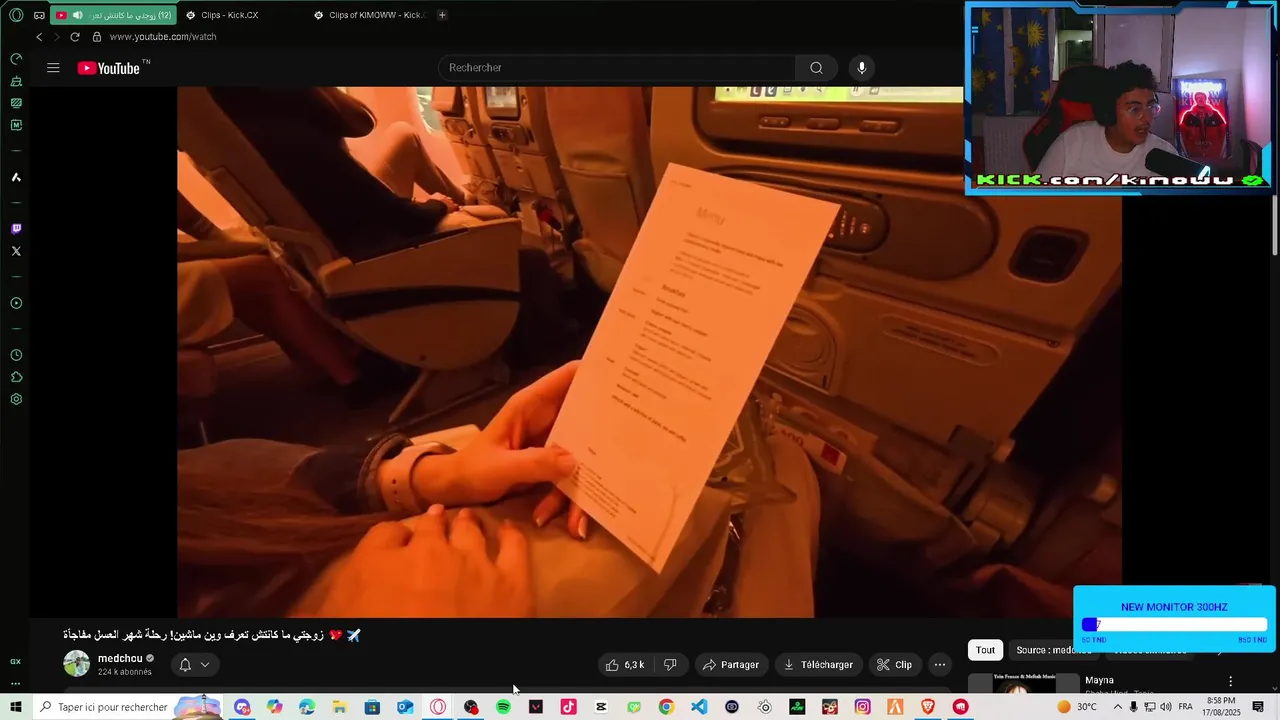Open Spotify from the taskbar
1280x720 pixels.
coord(503,707)
